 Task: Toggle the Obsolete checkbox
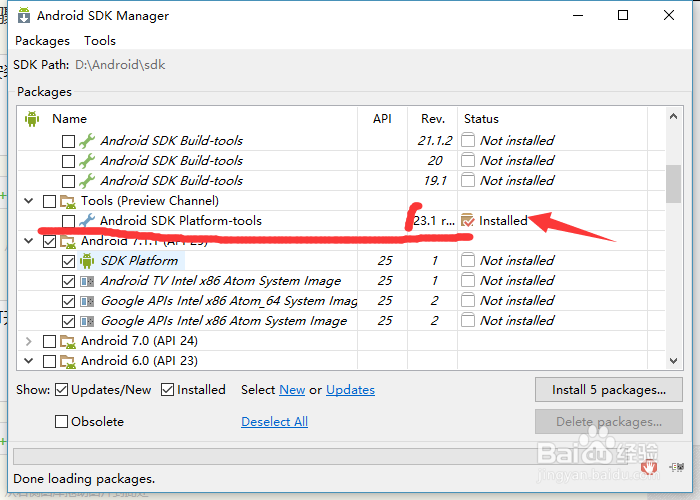(x=62, y=422)
